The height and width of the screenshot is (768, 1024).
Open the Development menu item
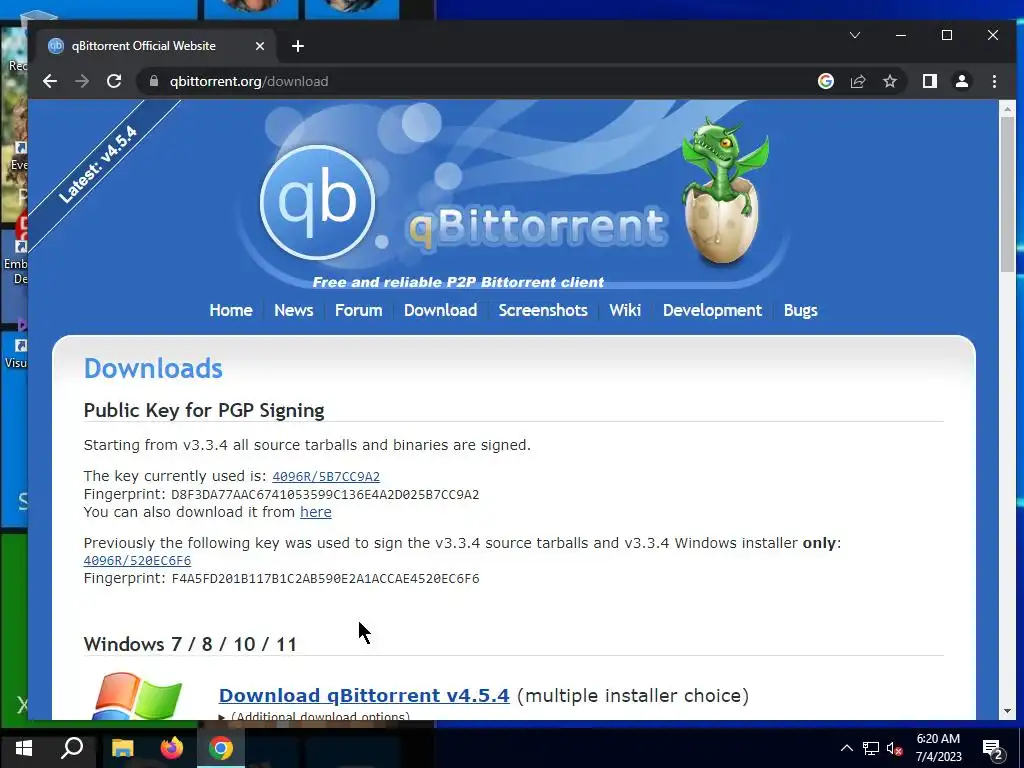tap(712, 310)
